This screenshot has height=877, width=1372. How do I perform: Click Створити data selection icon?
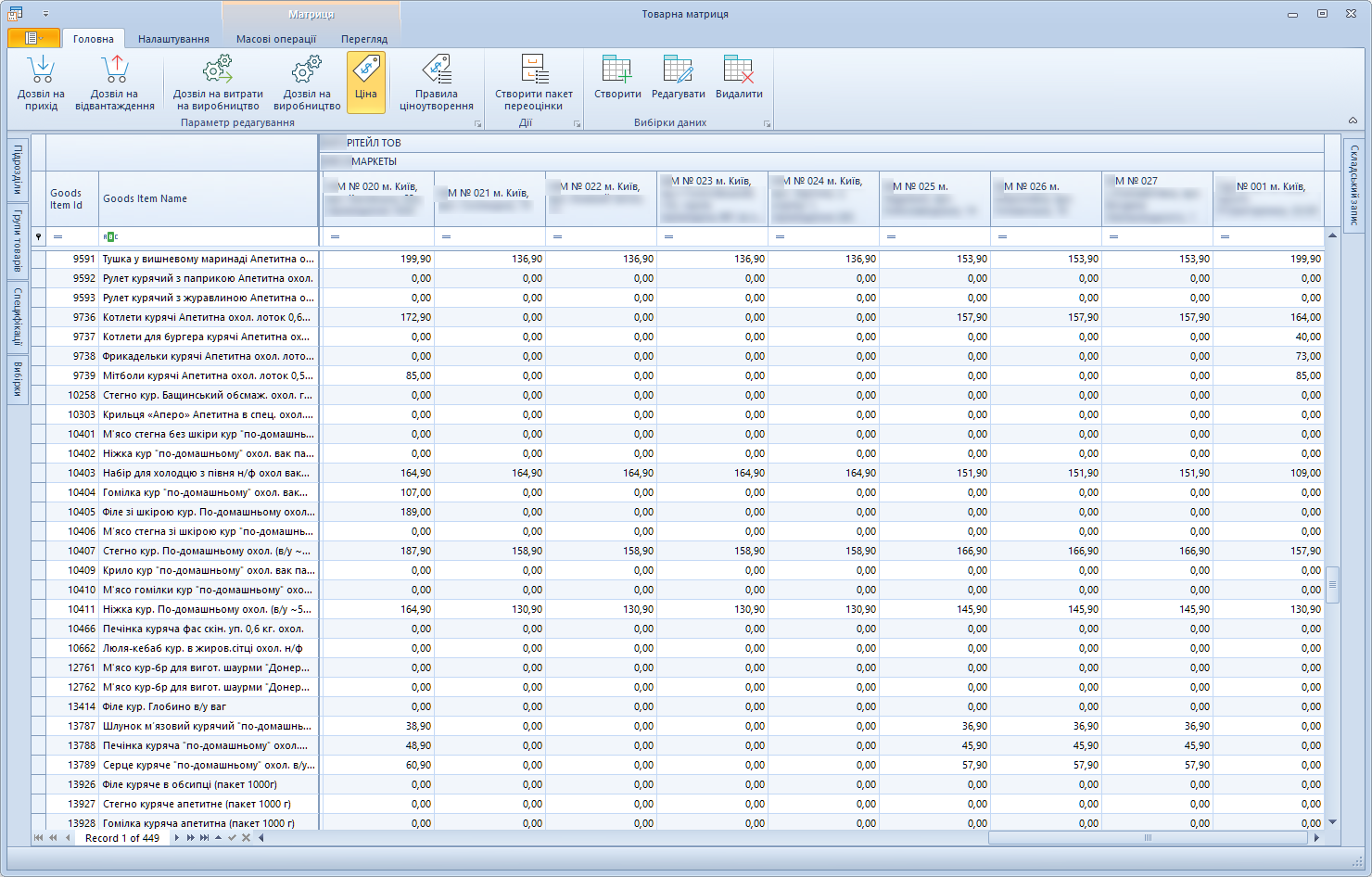[617, 69]
